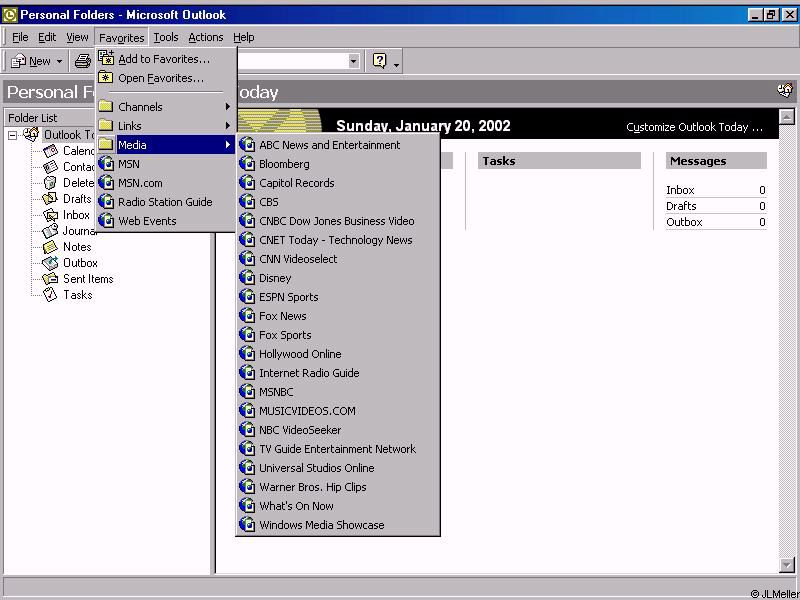Click the Radio Station Guide web icon
The width and height of the screenshot is (800, 600).
tap(106, 202)
